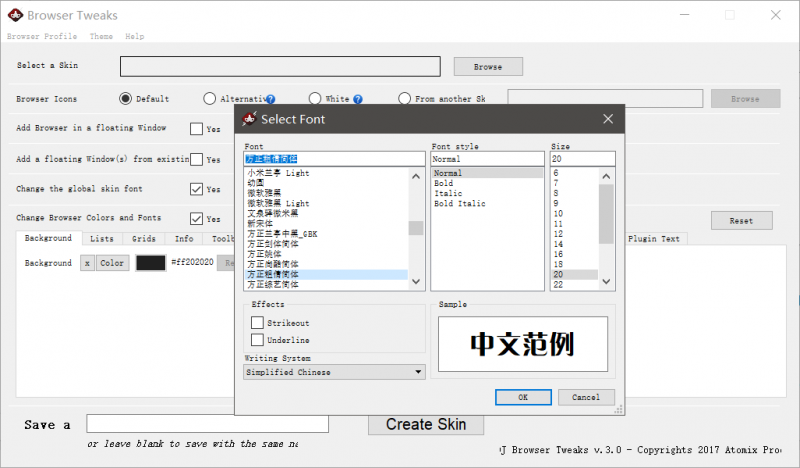Enable the Strikeout effect checkbox
This screenshot has width=800, height=468.
pyautogui.click(x=257, y=323)
